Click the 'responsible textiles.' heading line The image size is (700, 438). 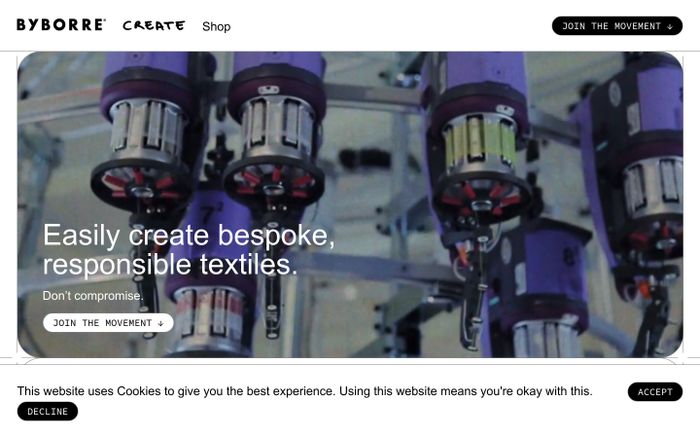(x=170, y=265)
